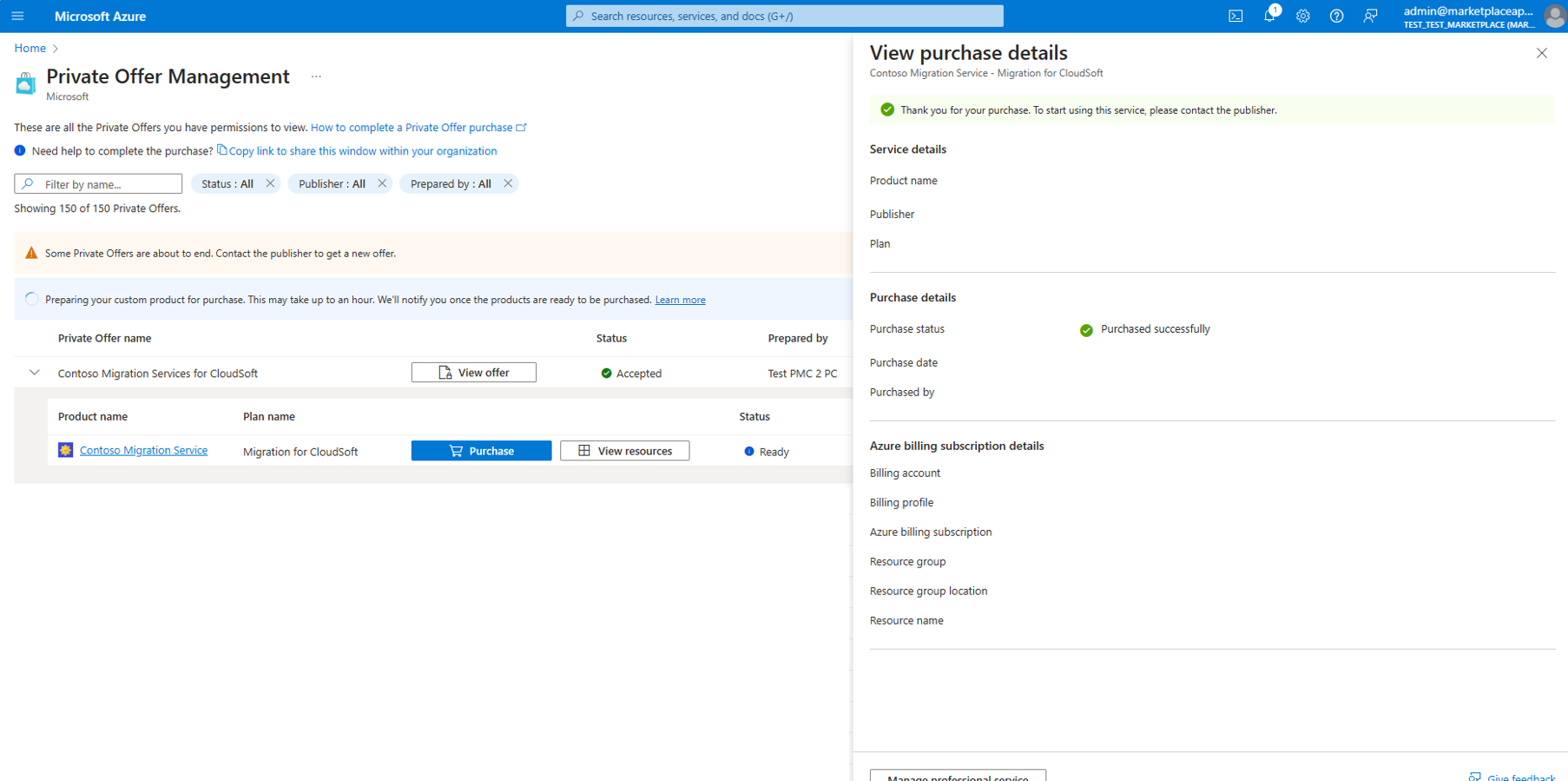Open the Prepared by: All filter dropdown
Screen dimensions: 1568x781
click(x=451, y=183)
